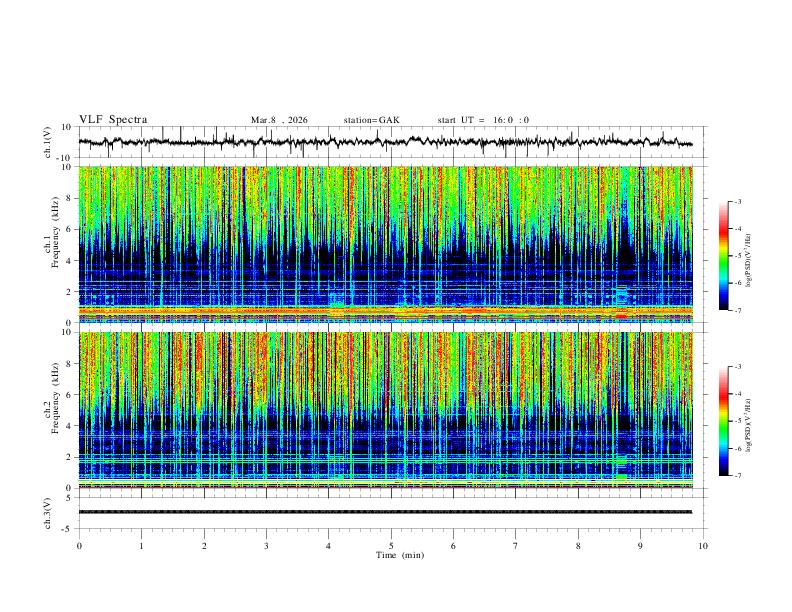This screenshot has width=792, height=612.
Task: Click the "-3" value on ch.1 color bar
Action: (x=738, y=201)
